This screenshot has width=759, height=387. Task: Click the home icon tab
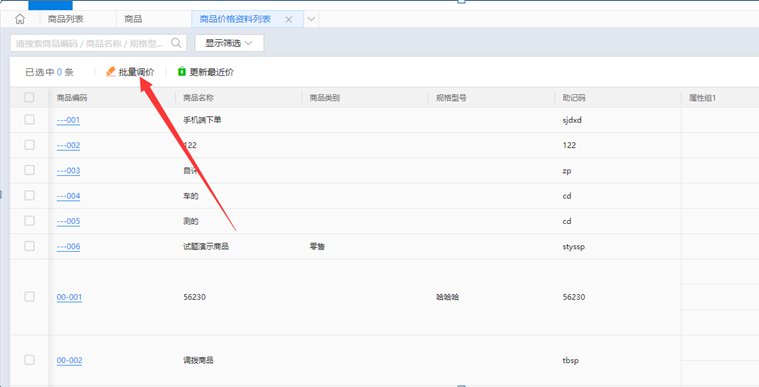click(20, 19)
